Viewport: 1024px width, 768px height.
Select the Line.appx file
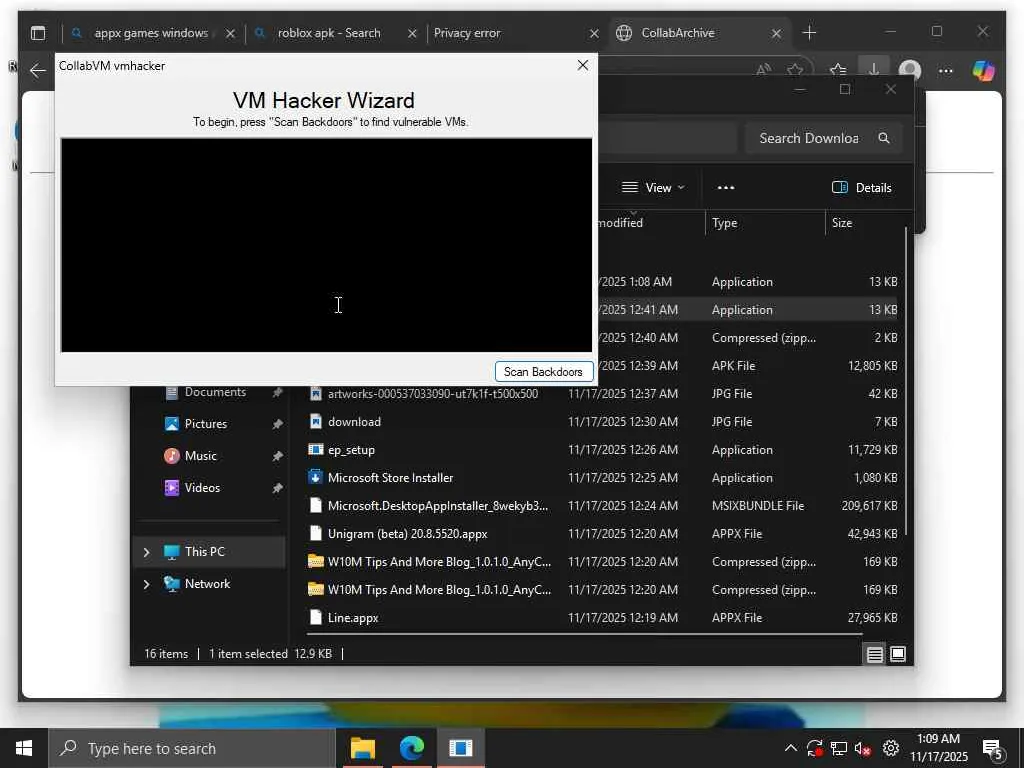coord(601,617)
